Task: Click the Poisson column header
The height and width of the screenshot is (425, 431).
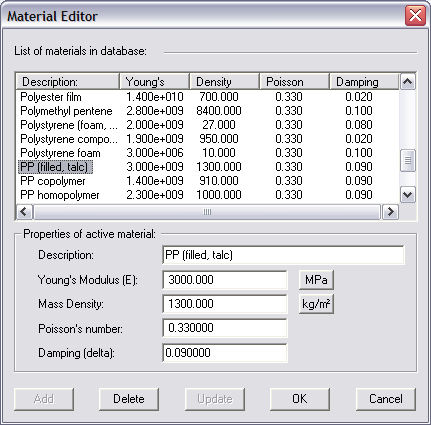Action: point(295,82)
